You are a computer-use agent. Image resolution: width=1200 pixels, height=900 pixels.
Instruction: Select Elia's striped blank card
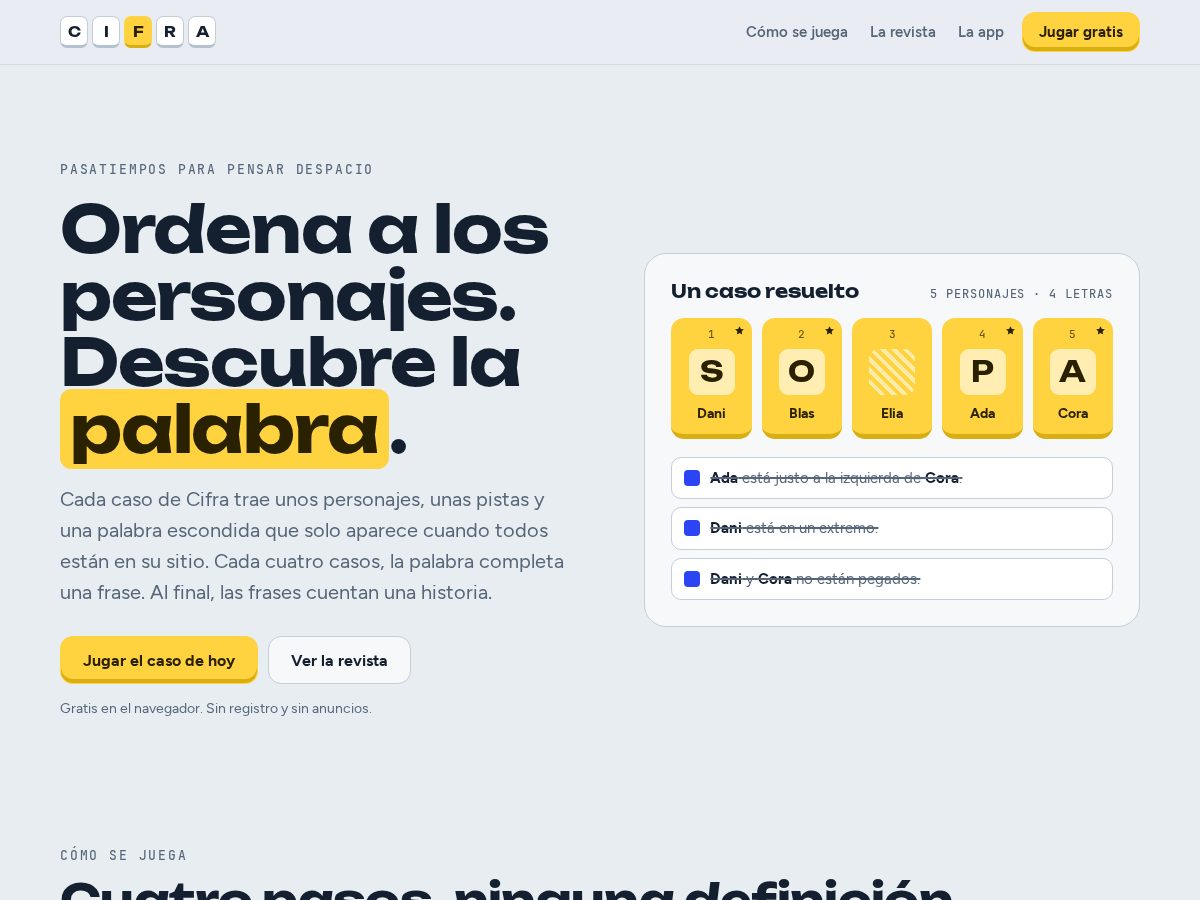892,378
